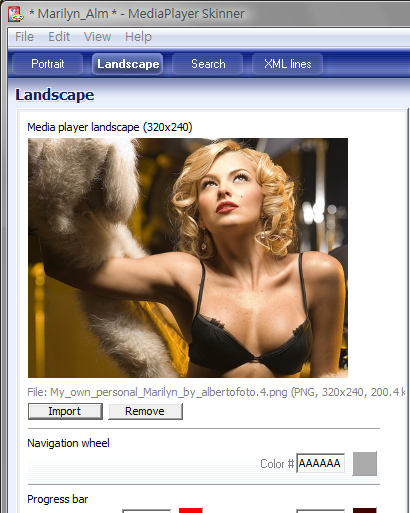The height and width of the screenshot is (513, 410).
Task: Click the 'Navigation wheel' section label
Action: pos(68,443)
